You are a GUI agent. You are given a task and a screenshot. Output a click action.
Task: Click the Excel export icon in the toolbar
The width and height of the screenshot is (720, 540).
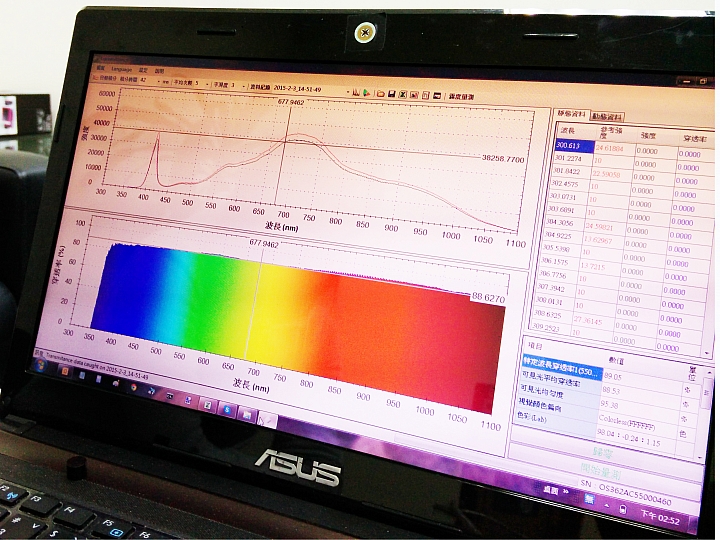click(403, 95)
